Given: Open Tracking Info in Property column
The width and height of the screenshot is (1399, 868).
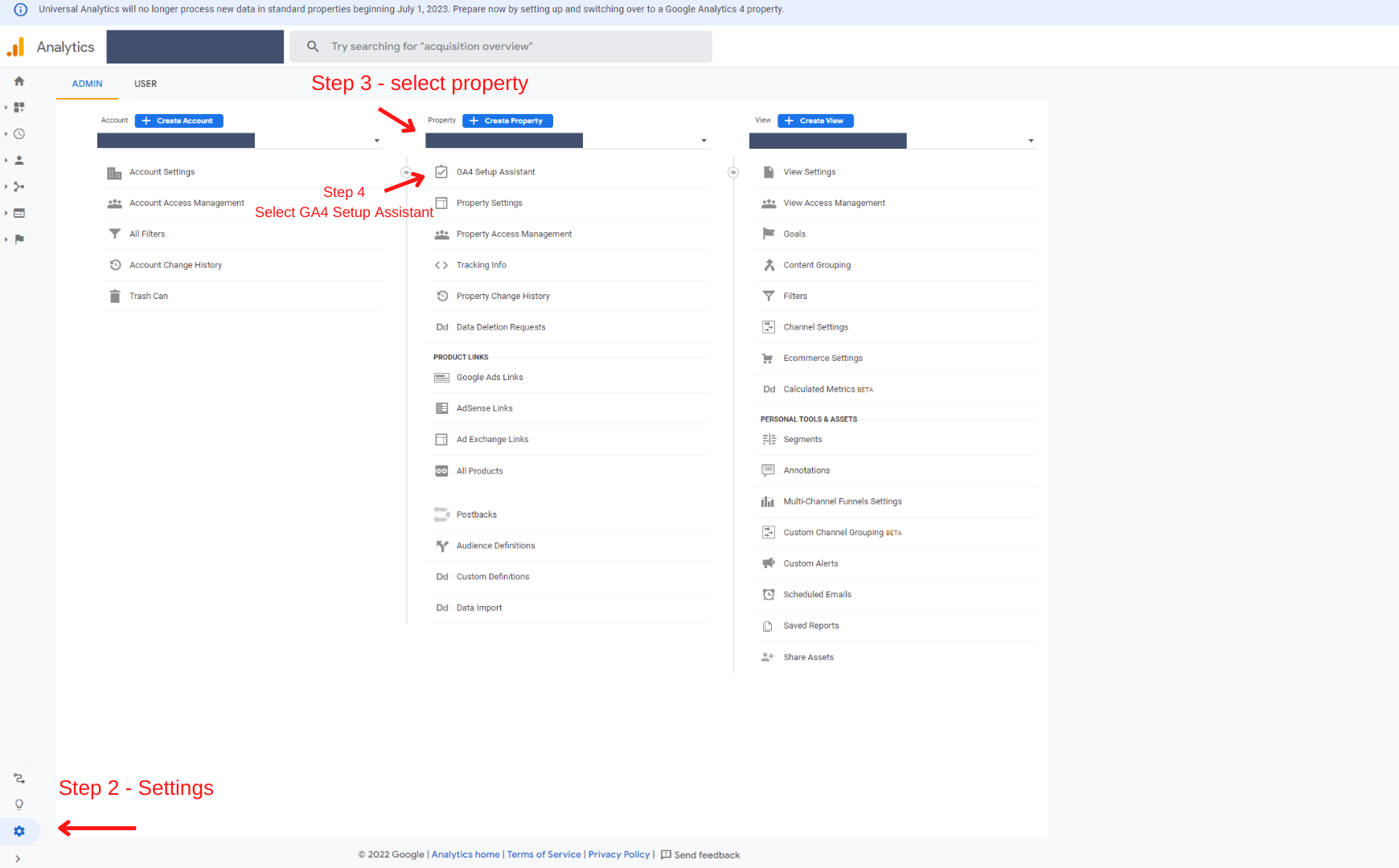Looking at the screenshot, I should click(481, 265).
